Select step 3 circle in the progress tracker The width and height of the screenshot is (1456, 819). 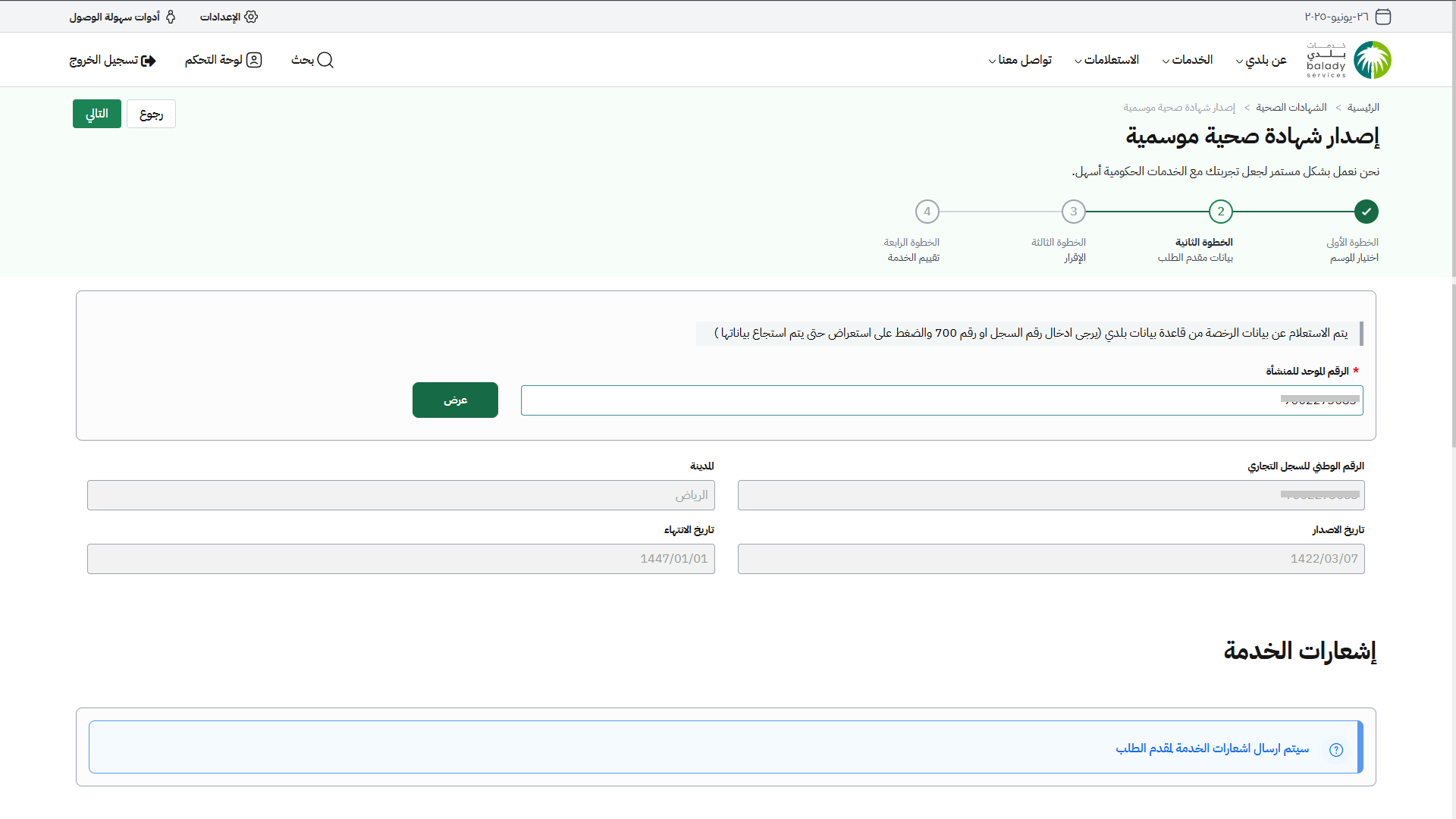click(1073, 212)
